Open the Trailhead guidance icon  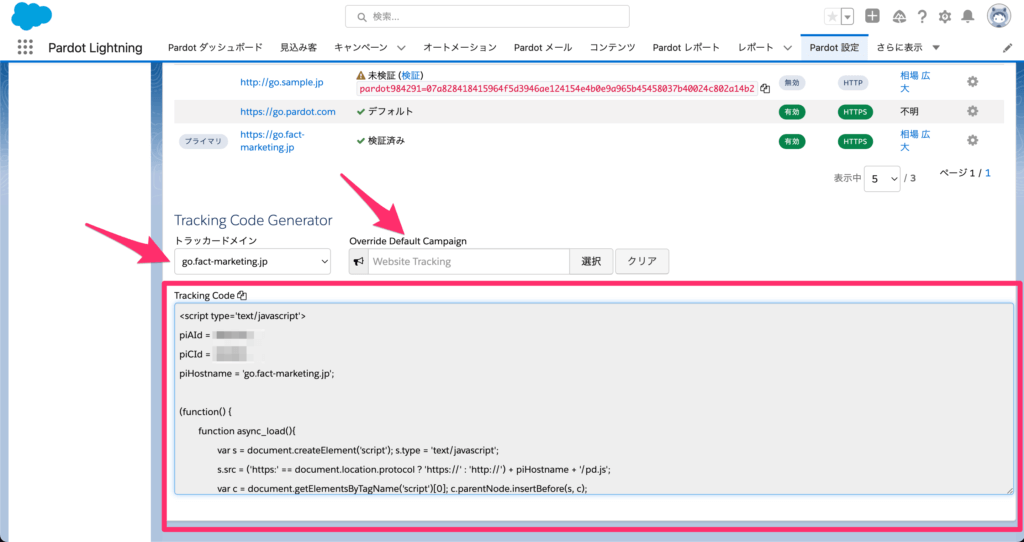click(x=899, y=17)
